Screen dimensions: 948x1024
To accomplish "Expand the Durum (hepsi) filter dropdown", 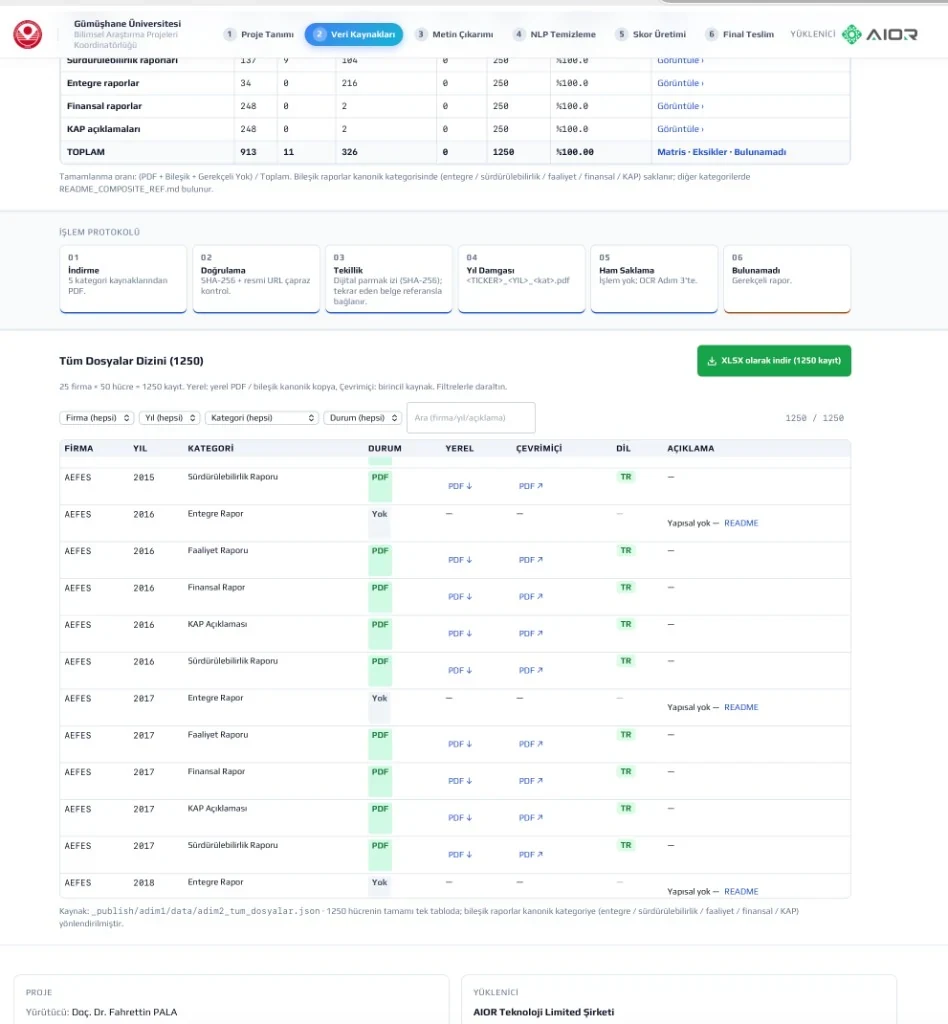I will pos(362,418).
